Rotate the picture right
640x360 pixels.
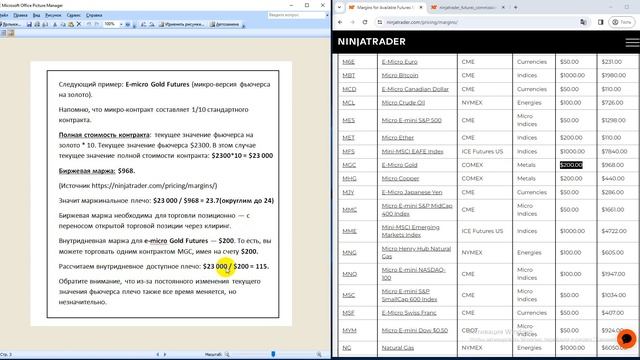click(151, 24)
